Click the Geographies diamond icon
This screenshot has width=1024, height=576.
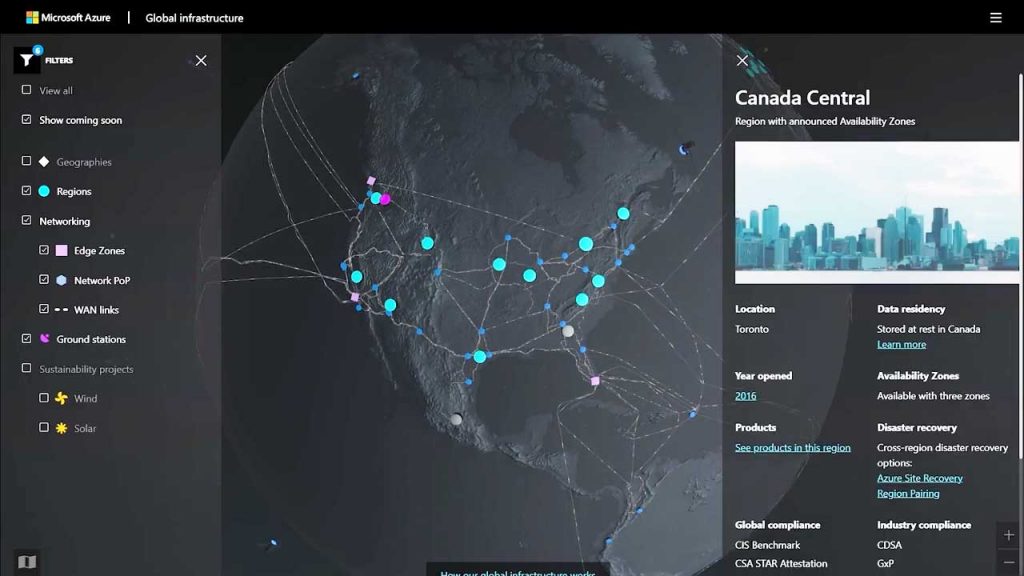44,161
